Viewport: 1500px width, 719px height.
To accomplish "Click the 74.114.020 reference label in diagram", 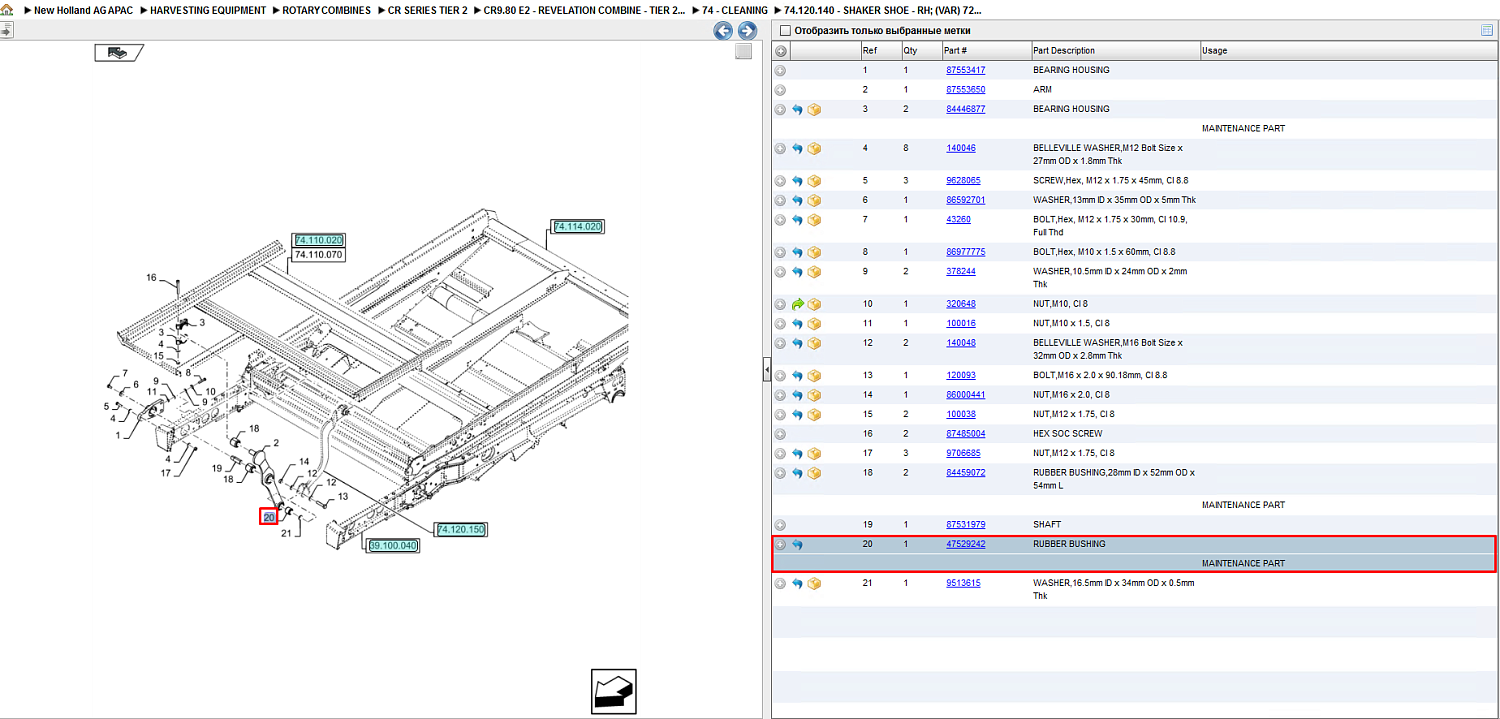I will 578,227.
